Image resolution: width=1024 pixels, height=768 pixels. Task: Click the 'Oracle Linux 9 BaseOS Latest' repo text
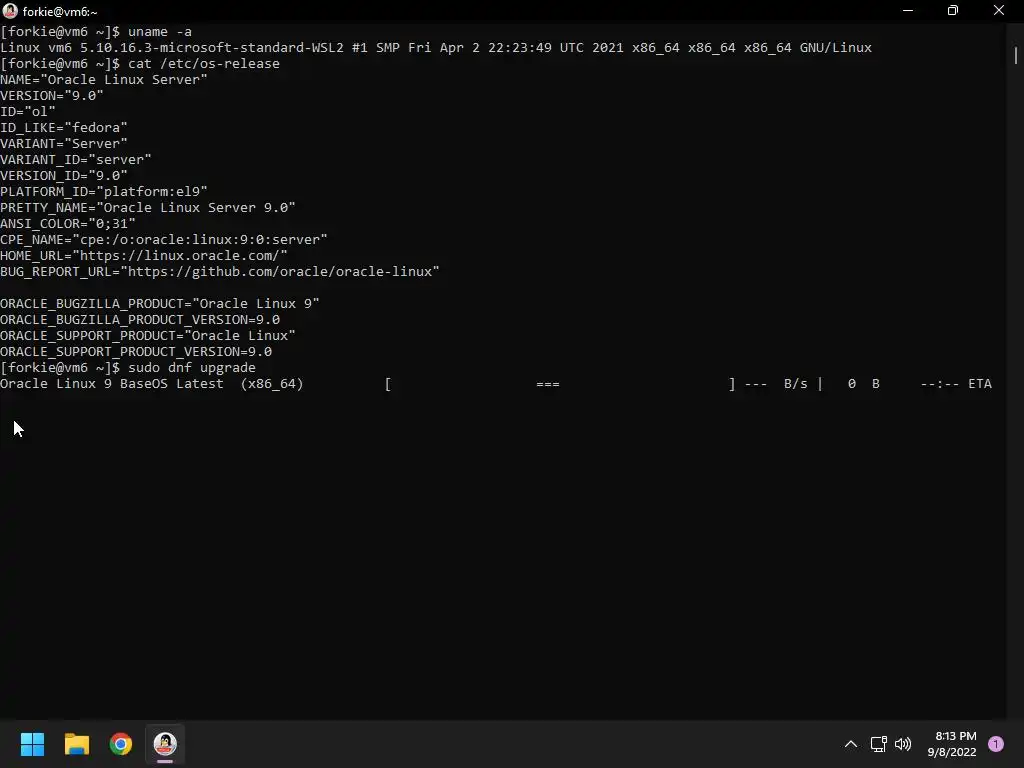pyautogui.click(x=112, y=384)
